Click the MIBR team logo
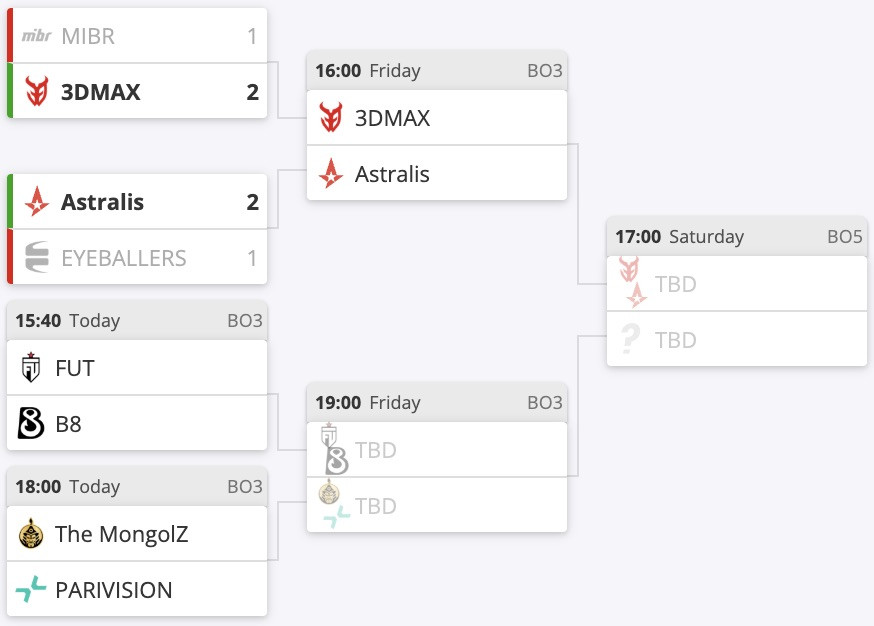 pos(36,37)
